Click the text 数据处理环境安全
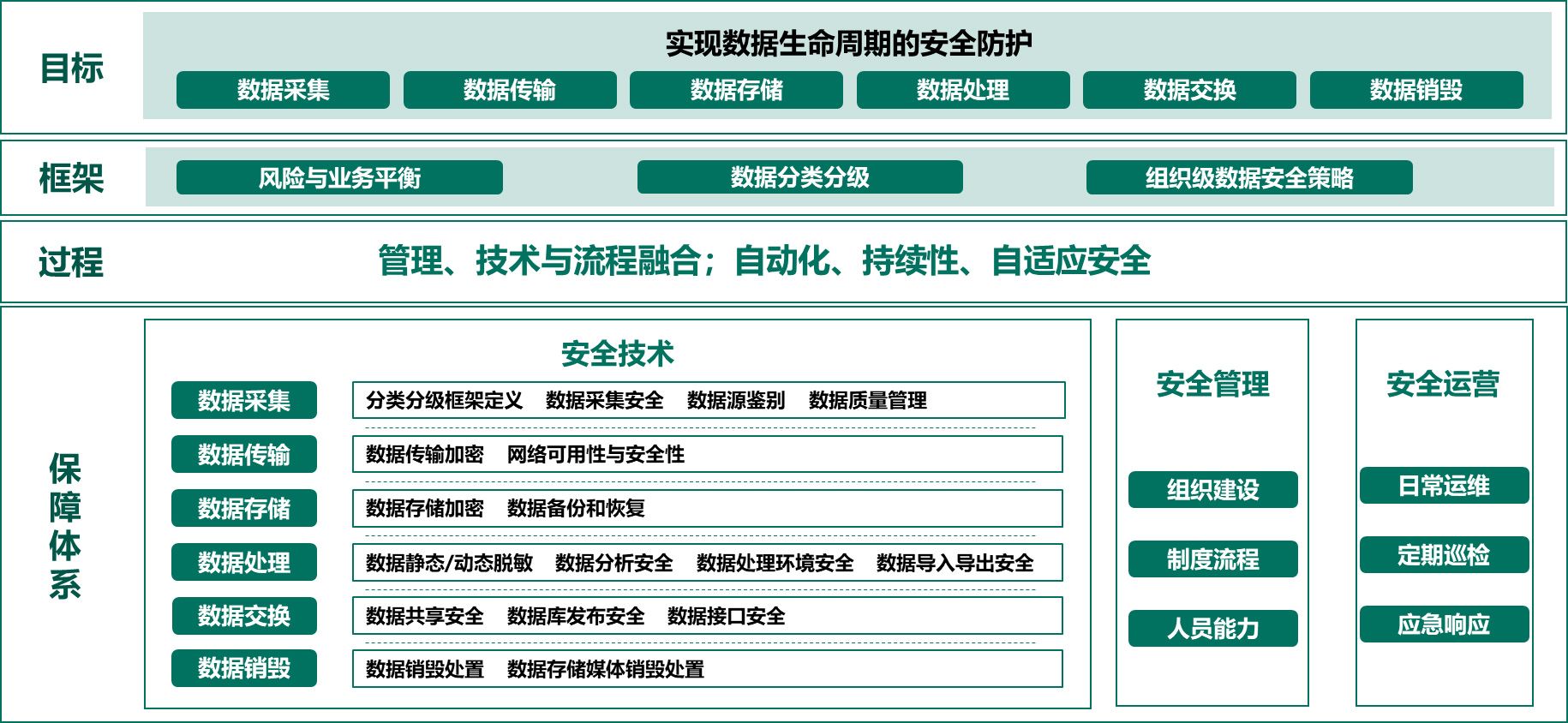 coord(775,563)
